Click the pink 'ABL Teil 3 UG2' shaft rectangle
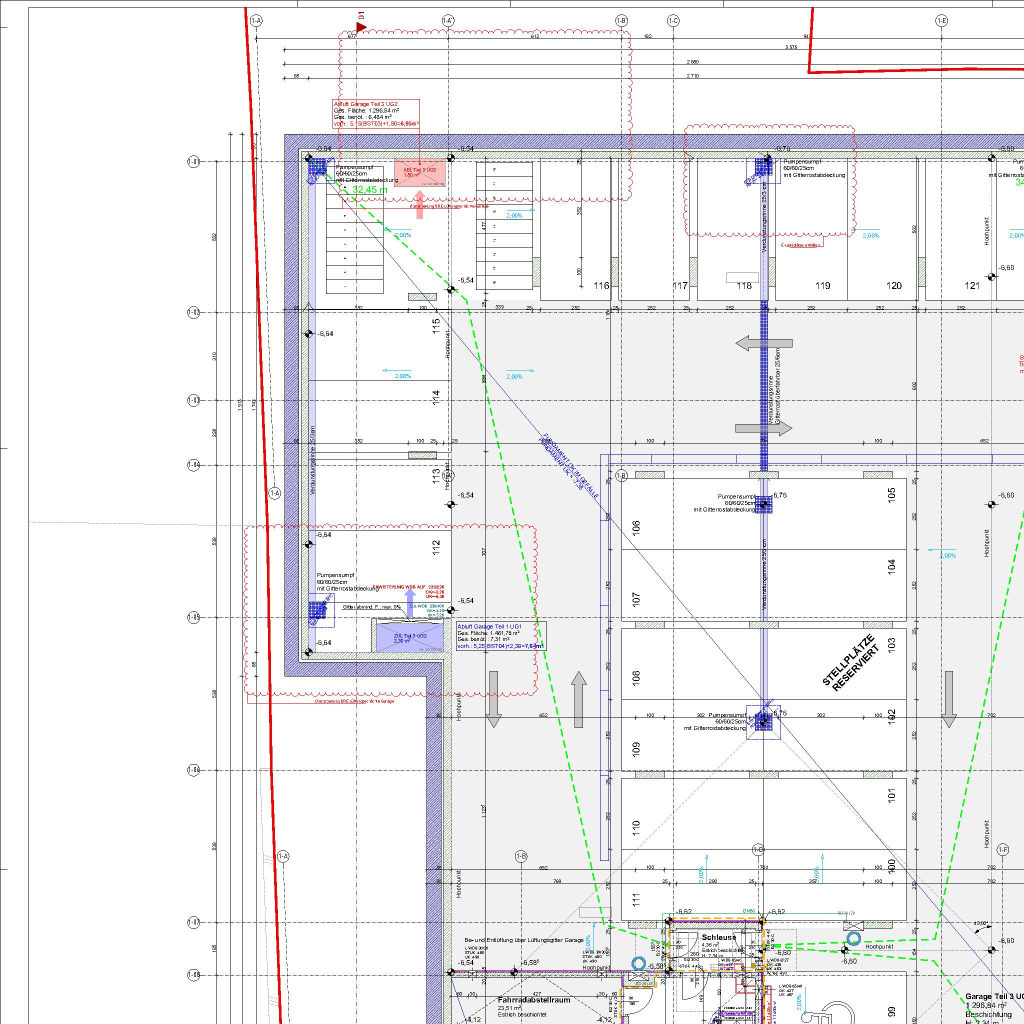Viewport: 1024px width, 1024px height. point(419,173)
